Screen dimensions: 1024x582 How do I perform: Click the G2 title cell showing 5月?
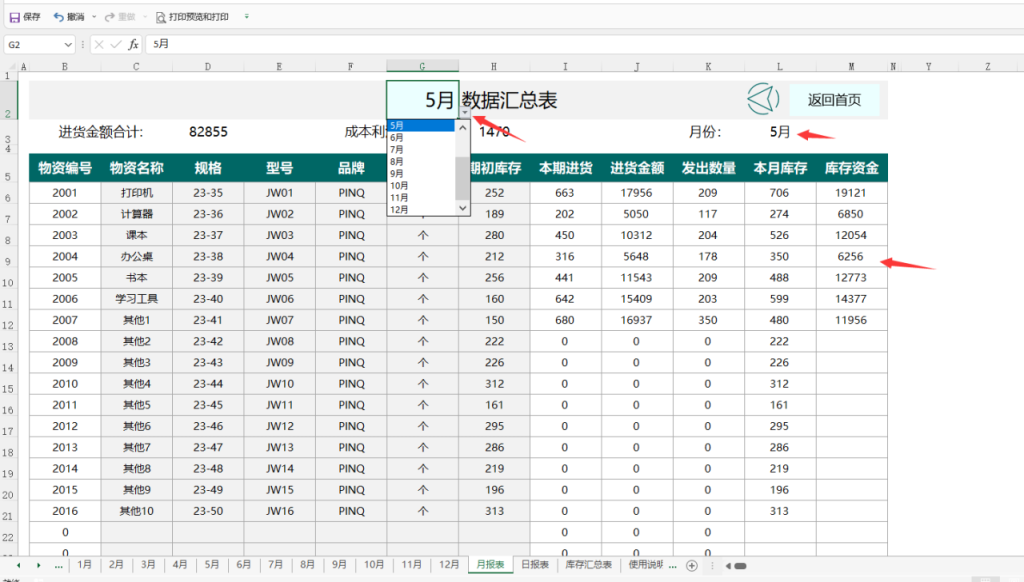(x=423, y=99)
